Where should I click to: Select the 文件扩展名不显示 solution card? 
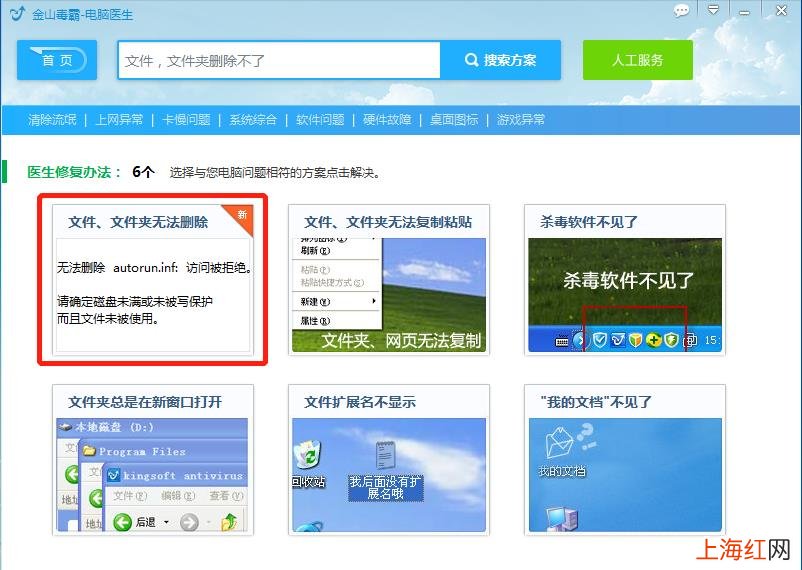(389, 460)
